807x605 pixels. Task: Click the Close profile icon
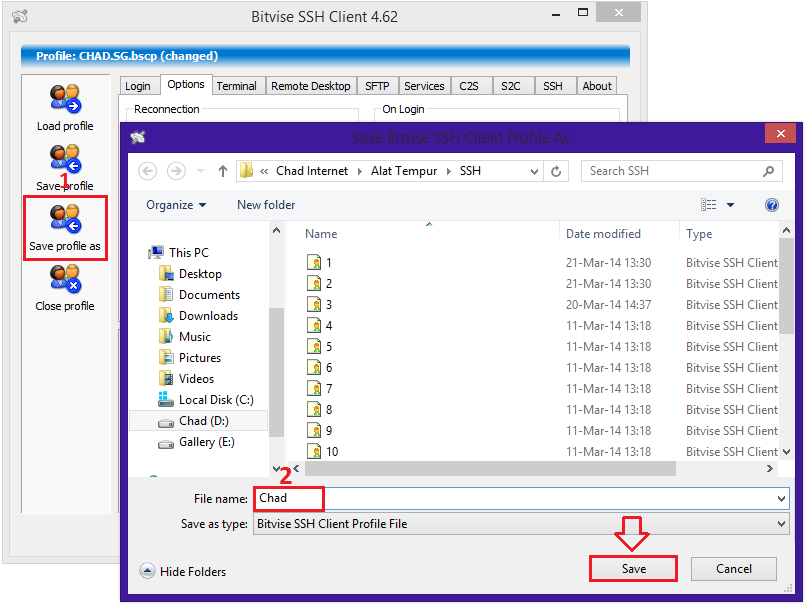coord(65,278)
